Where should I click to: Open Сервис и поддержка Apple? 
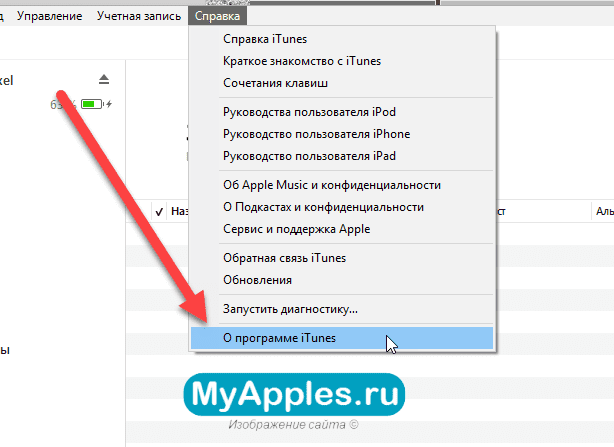pyautogui.click(x=341, y=229)
